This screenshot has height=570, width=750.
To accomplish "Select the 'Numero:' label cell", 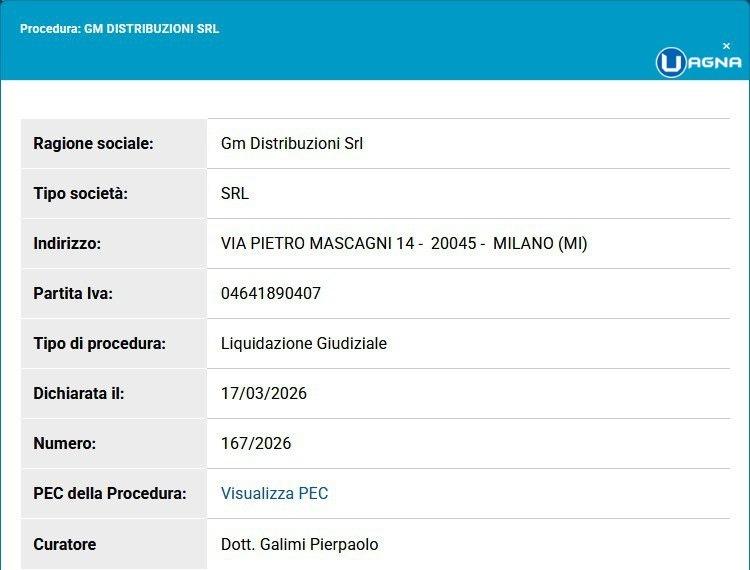I will (x=64, y=443).
